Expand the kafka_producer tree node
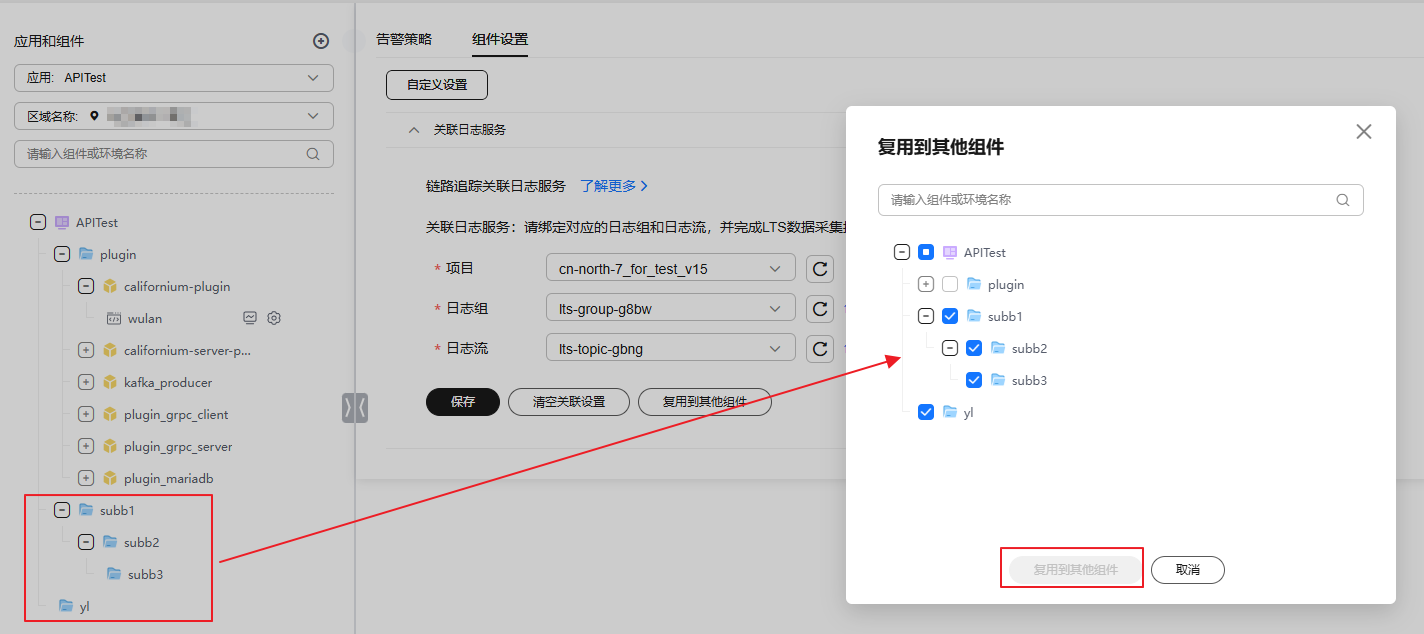 pyautogui.click(x=85, y=382)
